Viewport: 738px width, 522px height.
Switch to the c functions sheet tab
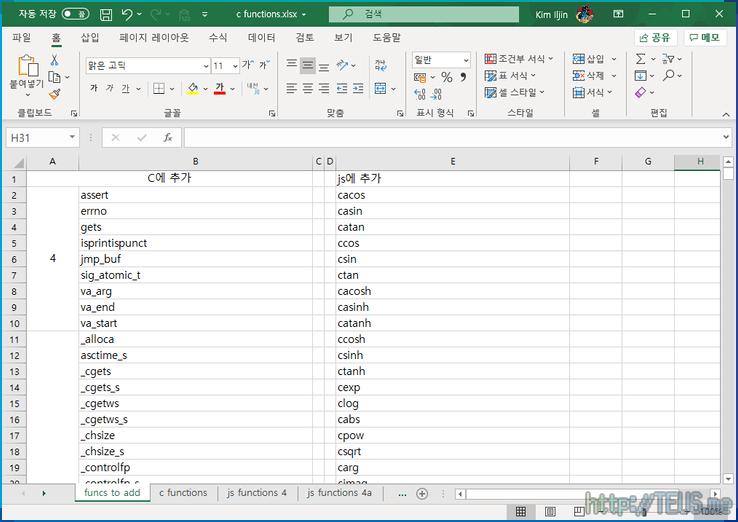[183, 493]
